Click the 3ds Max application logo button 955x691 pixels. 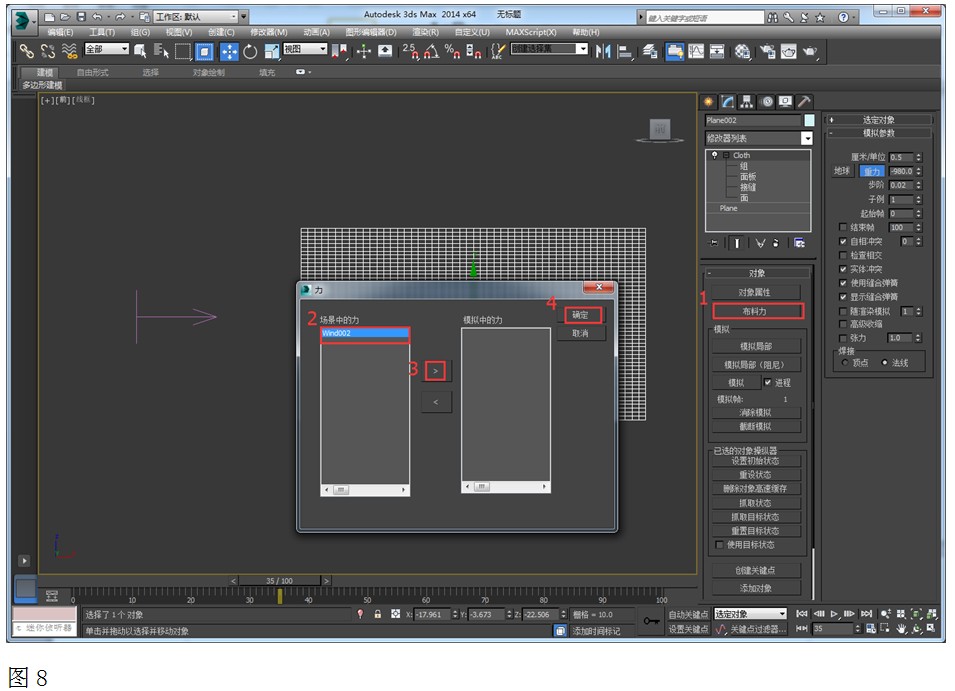pos(23,21)
